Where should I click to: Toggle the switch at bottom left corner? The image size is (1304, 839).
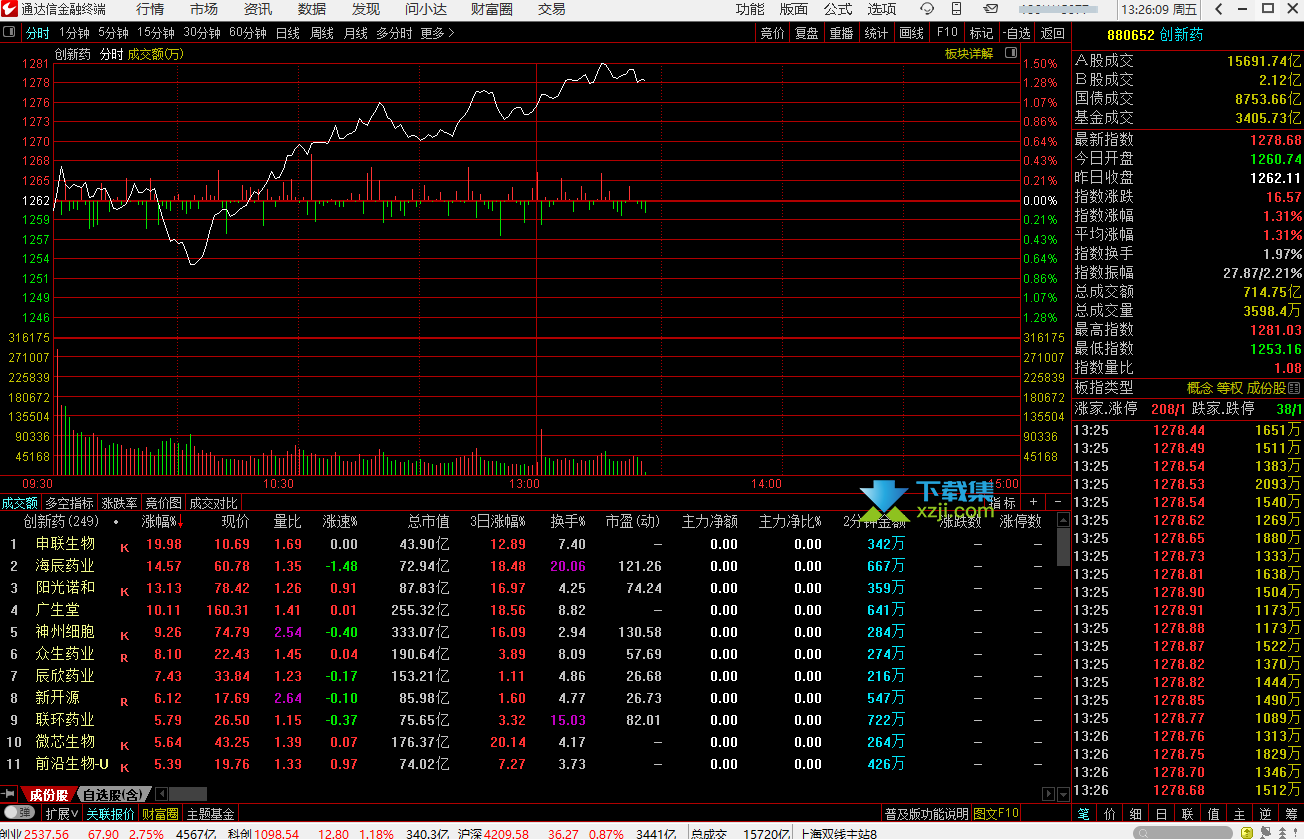20,814
